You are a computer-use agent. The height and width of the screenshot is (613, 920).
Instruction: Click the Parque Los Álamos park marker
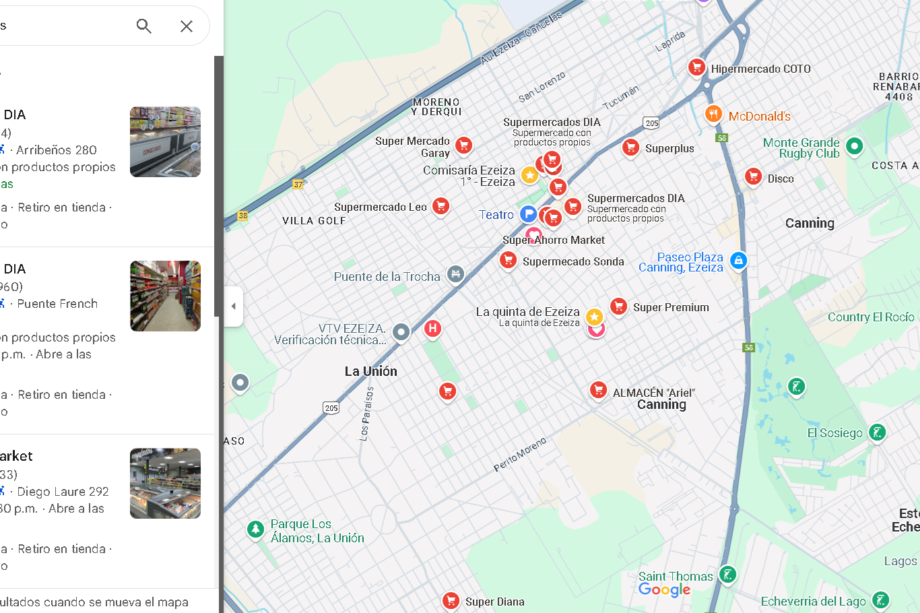click(x=255, y=529)
